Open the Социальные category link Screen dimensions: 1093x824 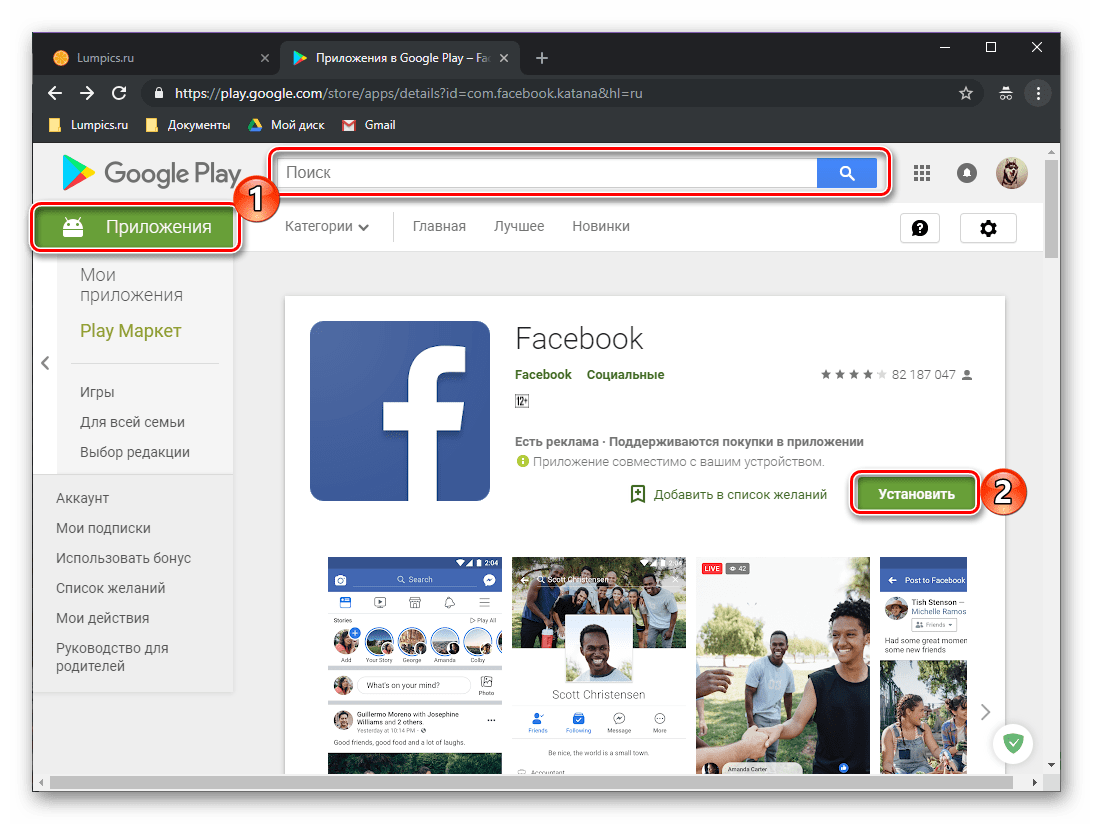625,375
